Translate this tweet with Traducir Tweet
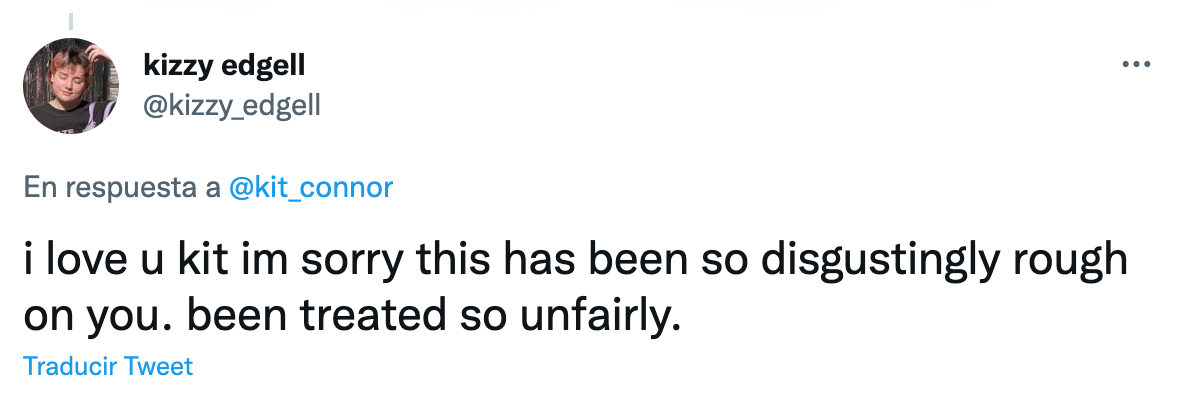The height and width of the screenshot is (414, 1182). tap(108, 366)
